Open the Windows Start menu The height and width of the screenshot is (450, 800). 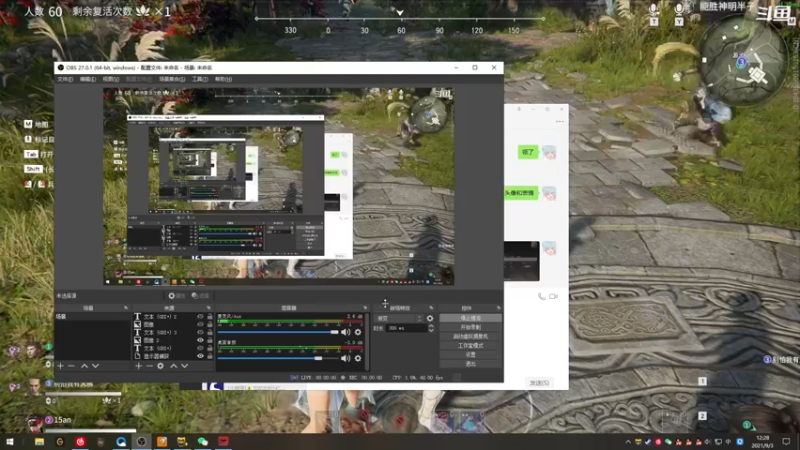[9, 441]
